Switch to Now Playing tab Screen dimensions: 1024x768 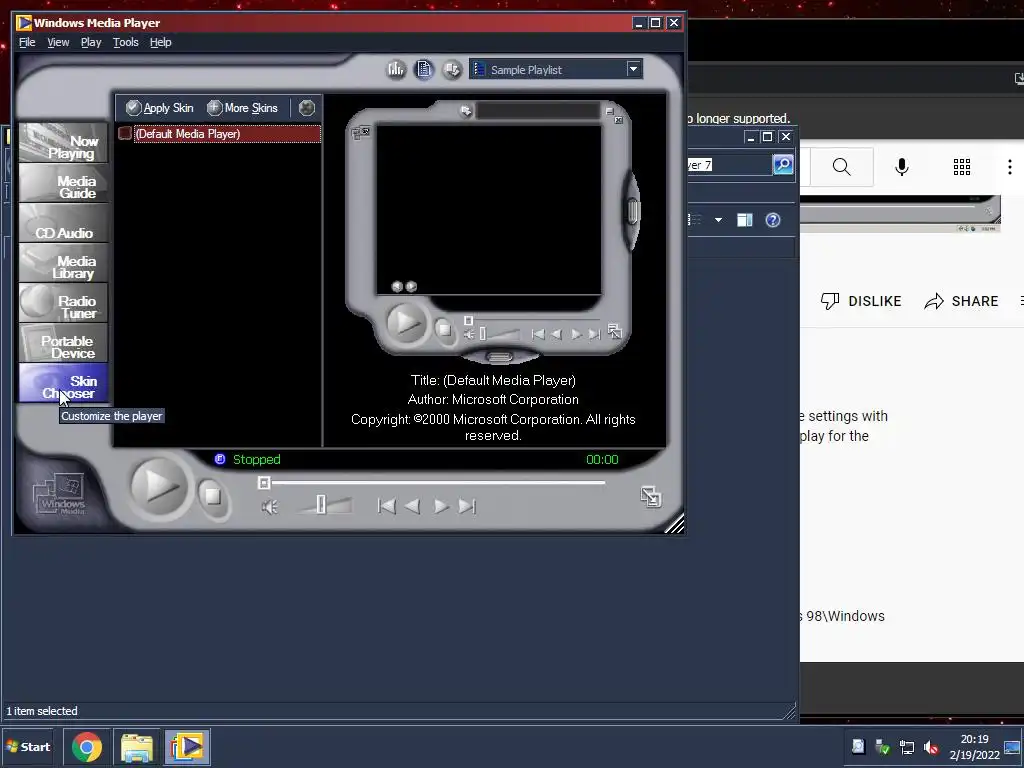(x=63, y=142)
